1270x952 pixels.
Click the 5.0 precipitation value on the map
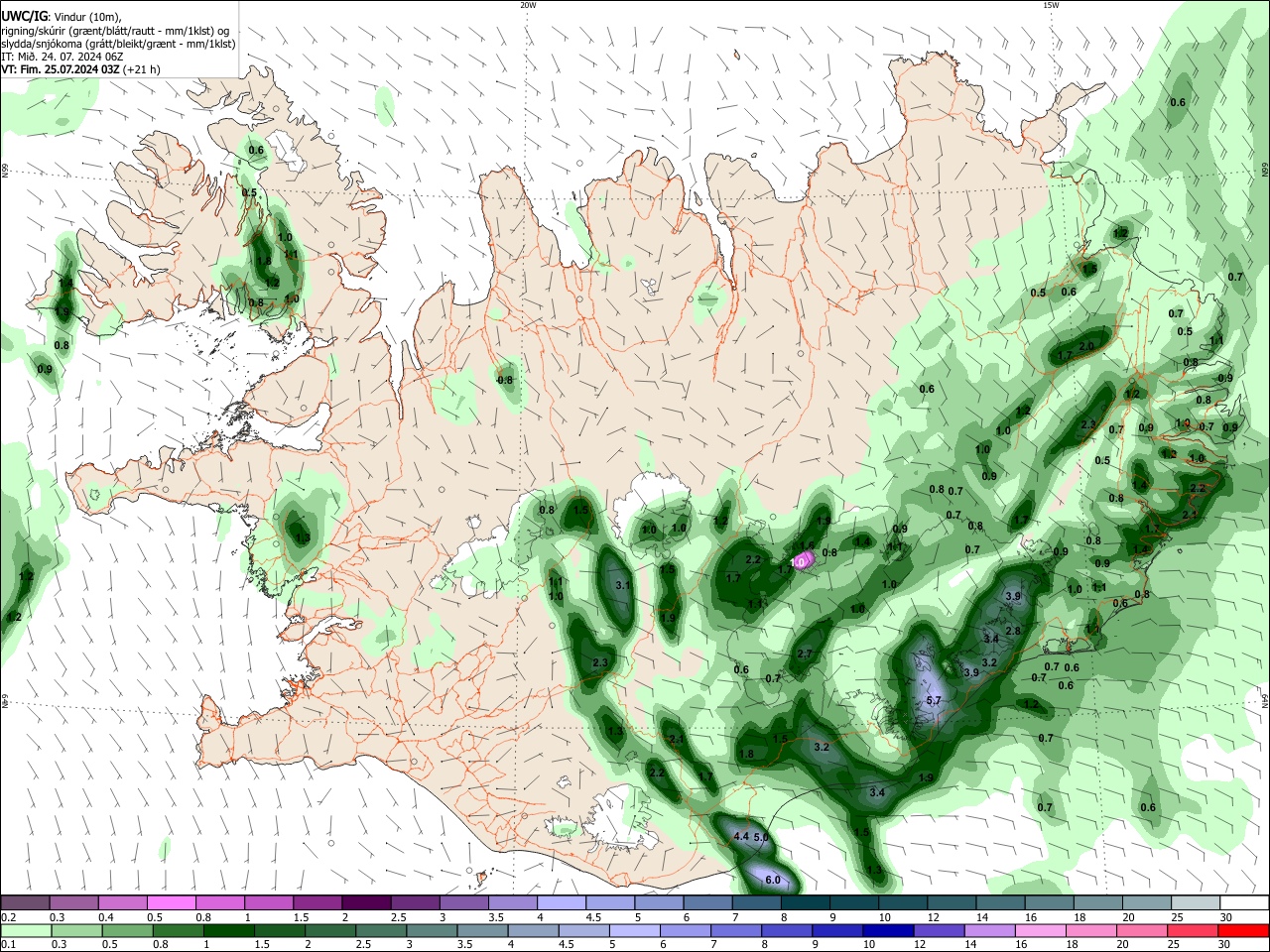pyautogui.click(x=761, y=838)
